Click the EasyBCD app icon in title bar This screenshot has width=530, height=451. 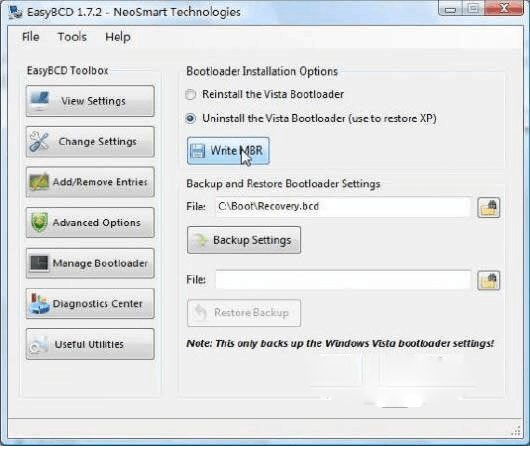point(15,12)
